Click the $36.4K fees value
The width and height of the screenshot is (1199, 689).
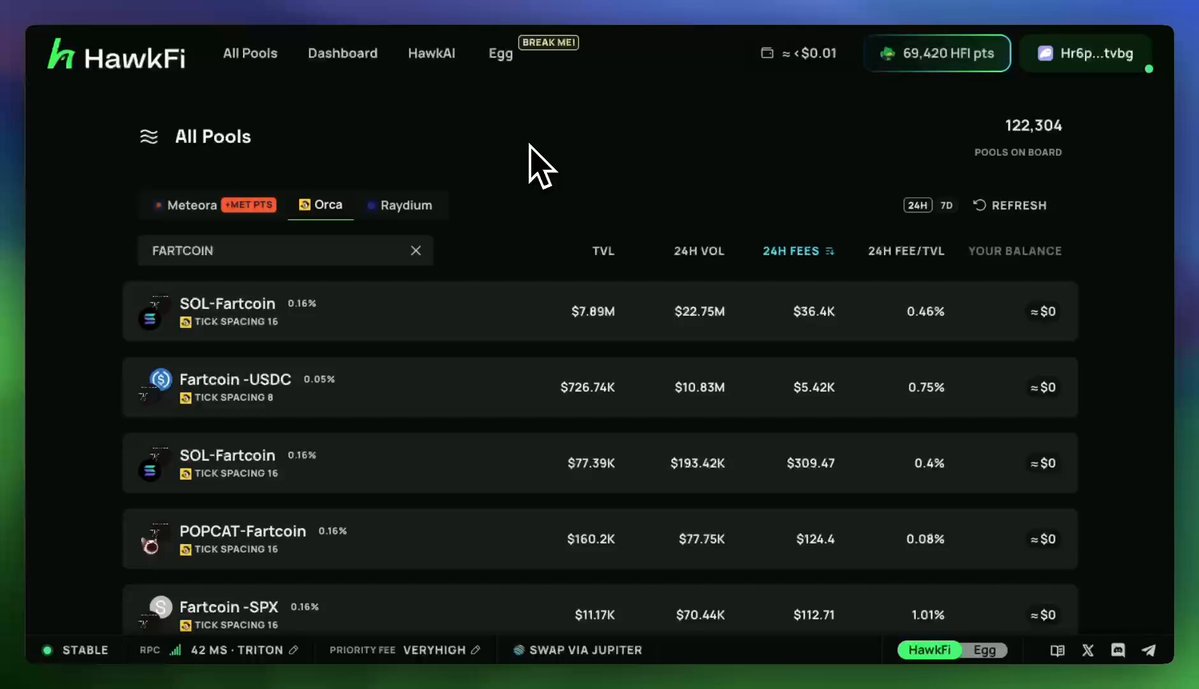tap(814, 311)
